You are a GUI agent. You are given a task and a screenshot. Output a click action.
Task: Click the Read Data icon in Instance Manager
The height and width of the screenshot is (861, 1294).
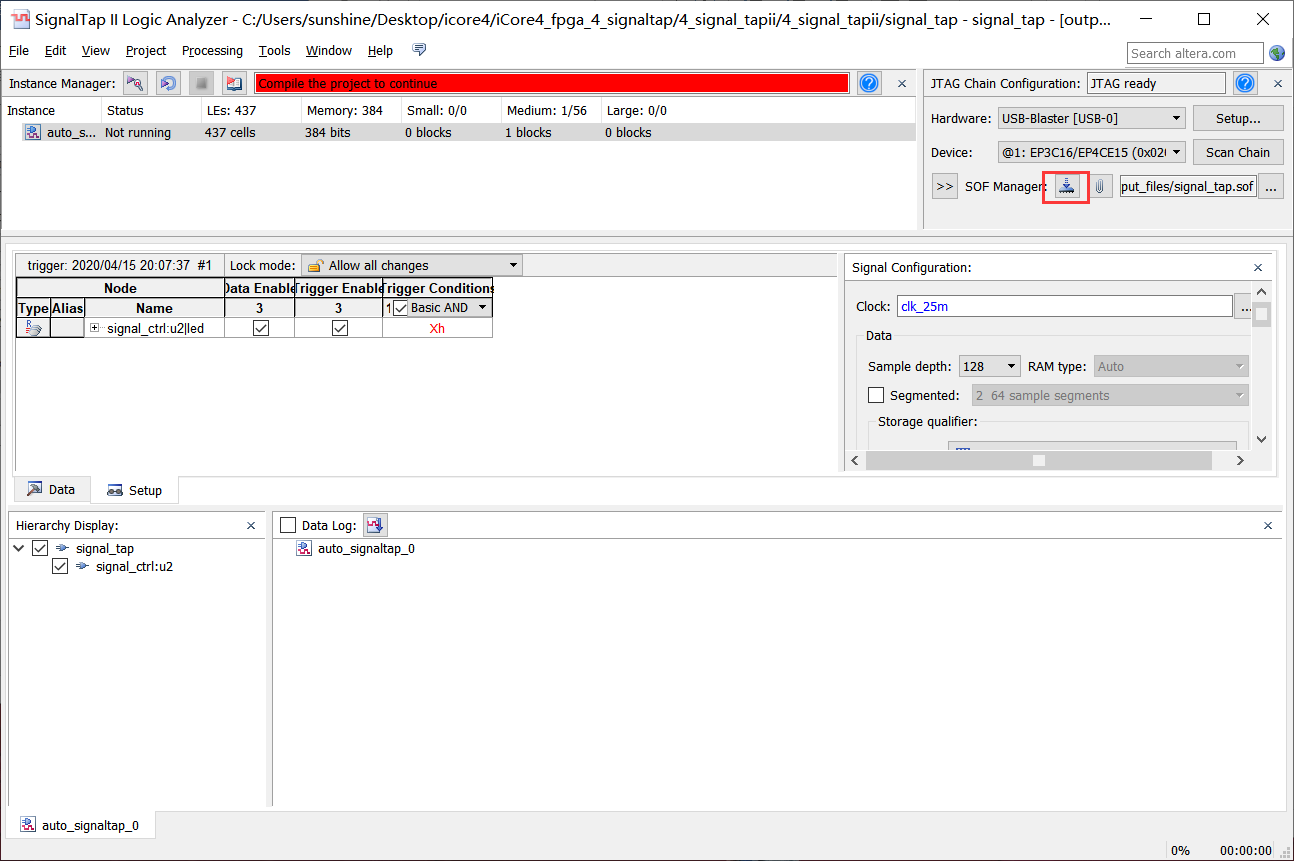(234, 84)
